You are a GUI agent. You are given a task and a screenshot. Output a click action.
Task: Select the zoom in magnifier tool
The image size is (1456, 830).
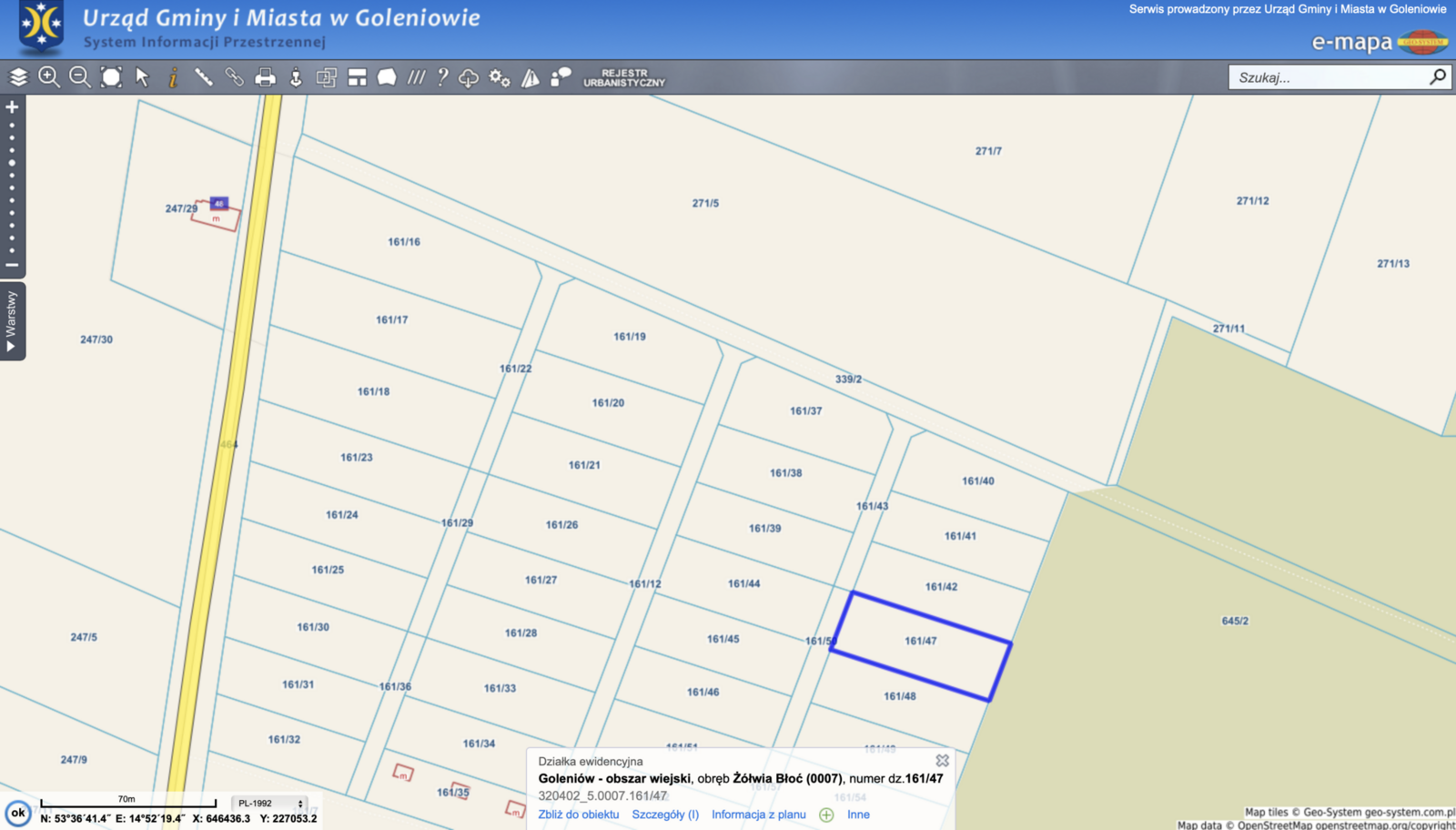click(49, 77)
